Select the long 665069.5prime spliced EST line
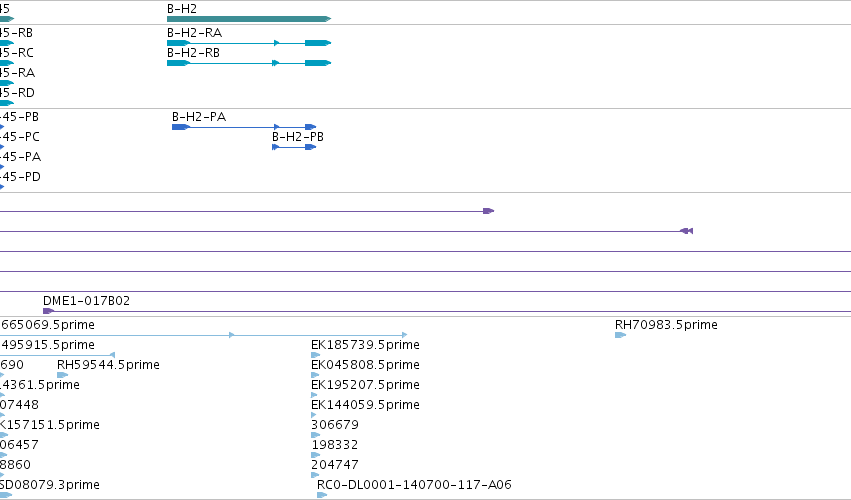 tap(204, 335)
